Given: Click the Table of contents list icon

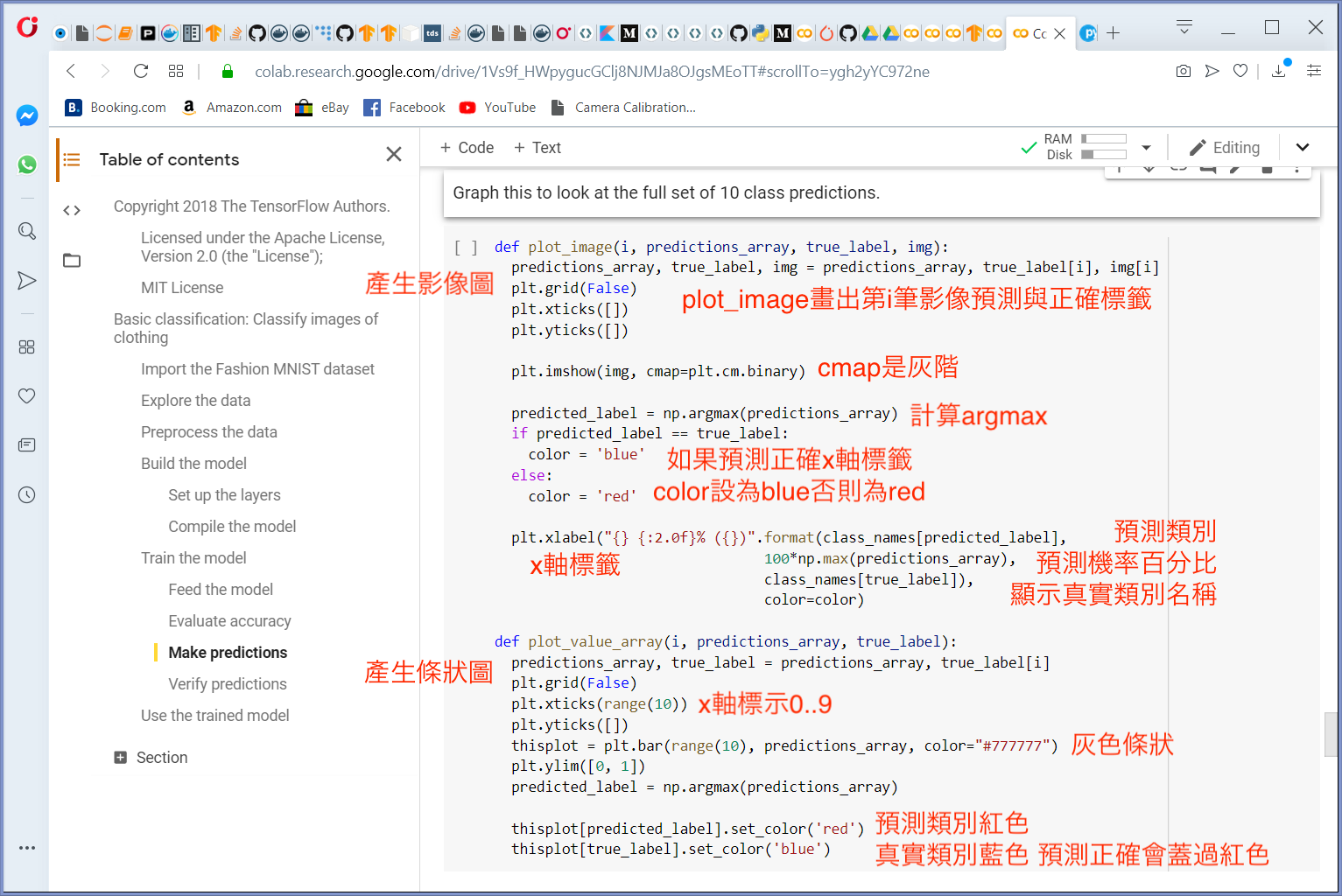Looking at the screenshot, I should tap(72, 159).
